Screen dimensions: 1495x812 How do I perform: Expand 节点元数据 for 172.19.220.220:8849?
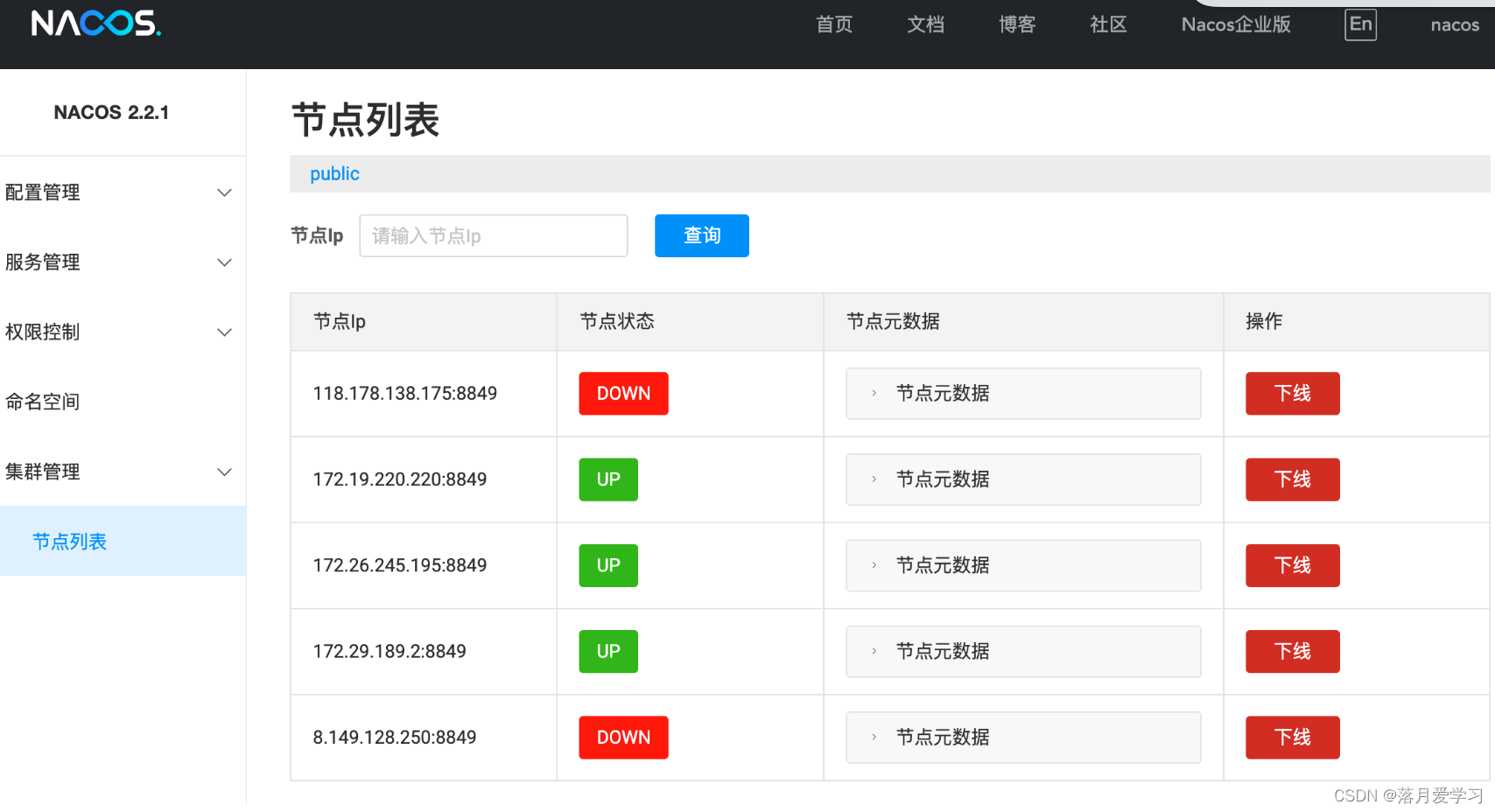pyautogui.click(x=1023, y=479)
